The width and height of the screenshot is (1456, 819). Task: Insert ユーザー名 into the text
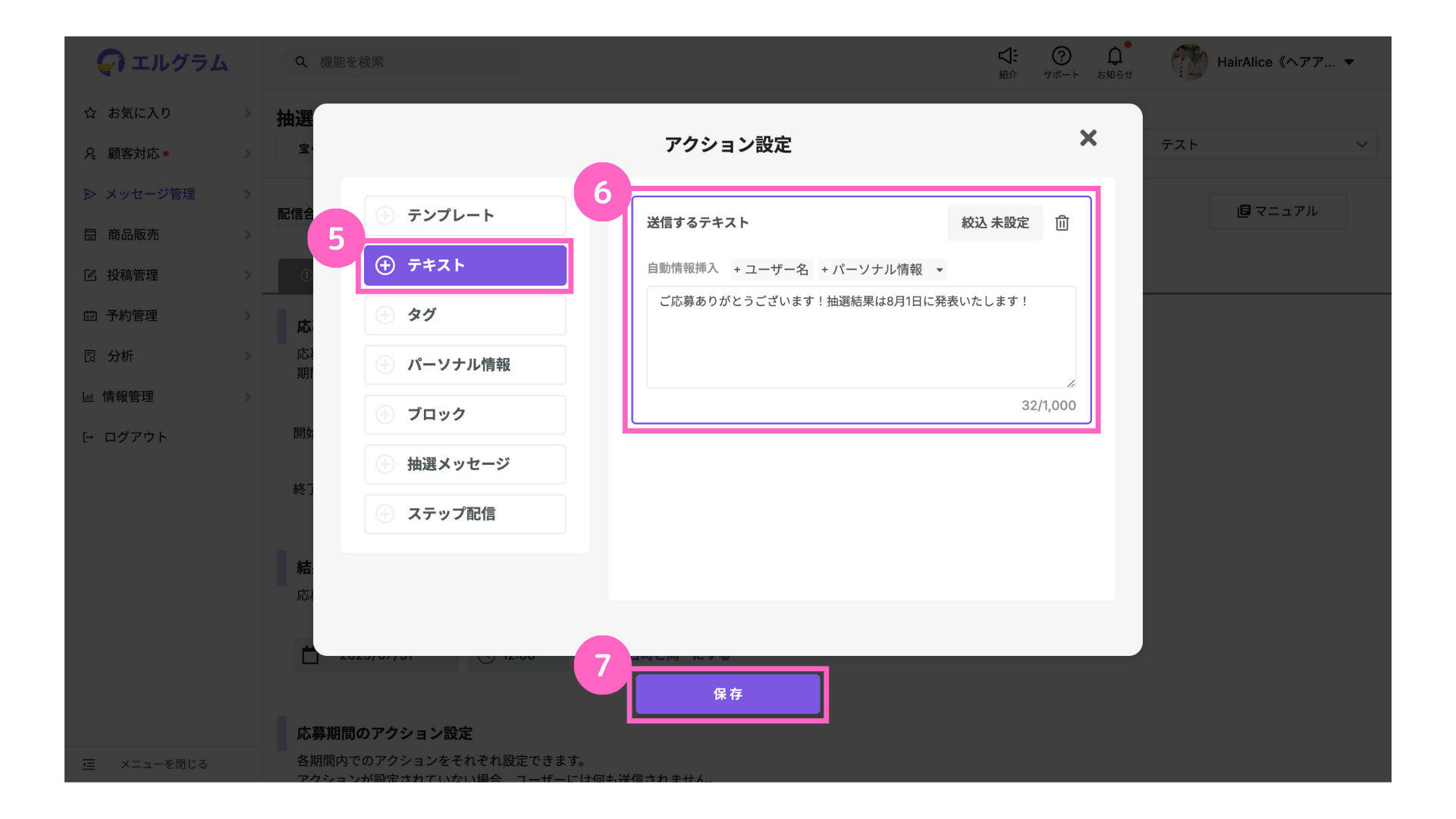click(771, 269)
